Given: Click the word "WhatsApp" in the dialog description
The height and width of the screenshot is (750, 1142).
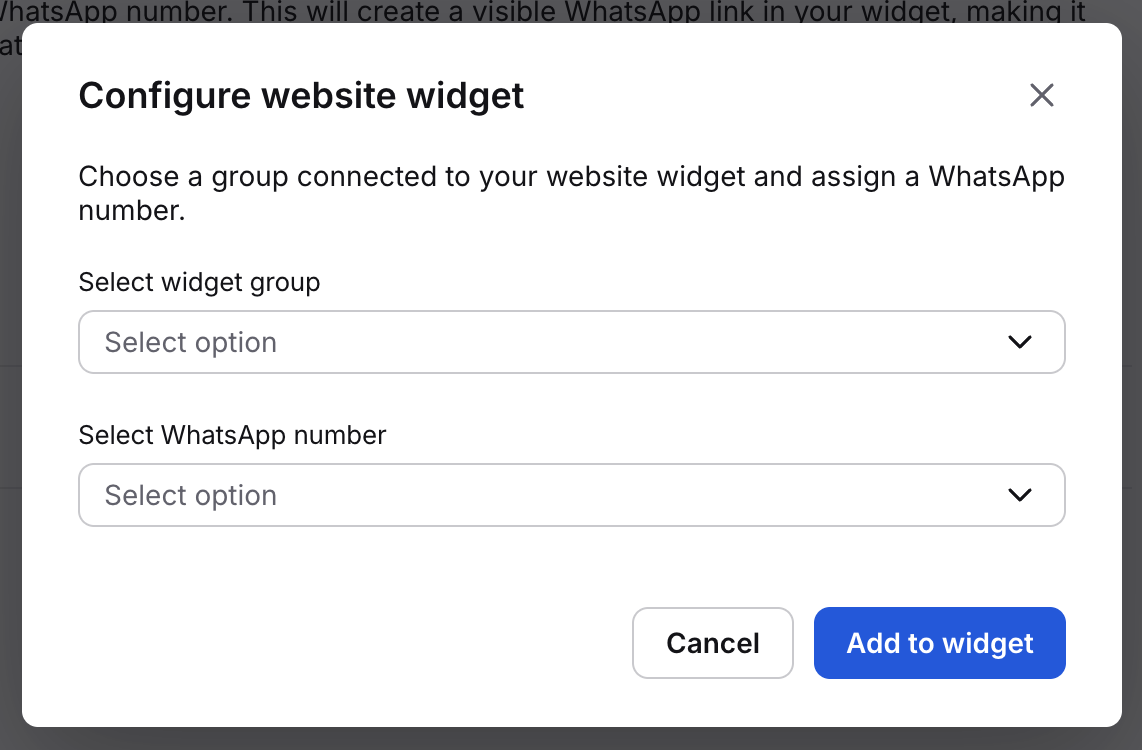Looking at the screenshot, I should point(996,177).
